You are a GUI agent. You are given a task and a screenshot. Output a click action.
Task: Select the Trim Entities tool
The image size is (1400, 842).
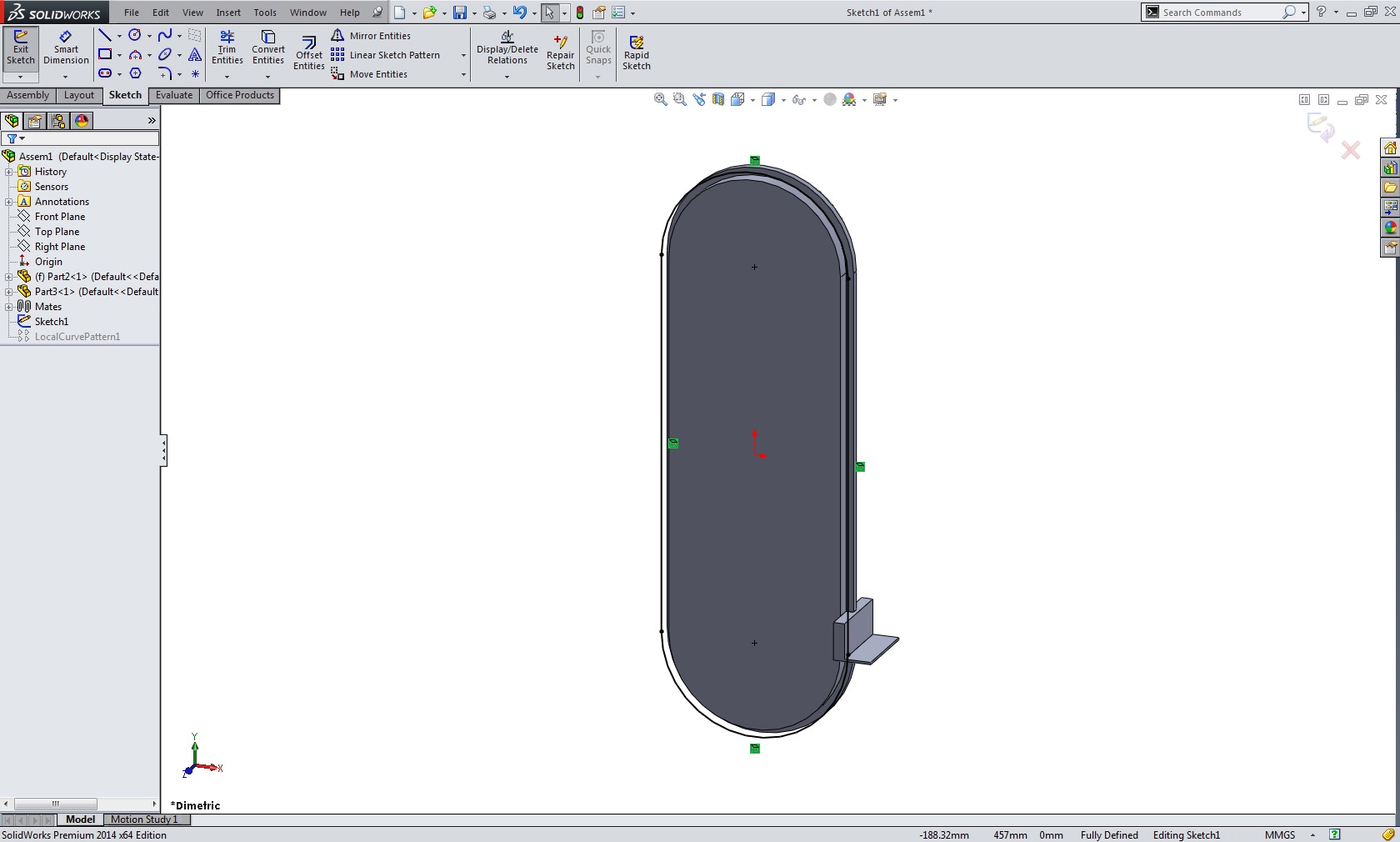coord(227,48)
